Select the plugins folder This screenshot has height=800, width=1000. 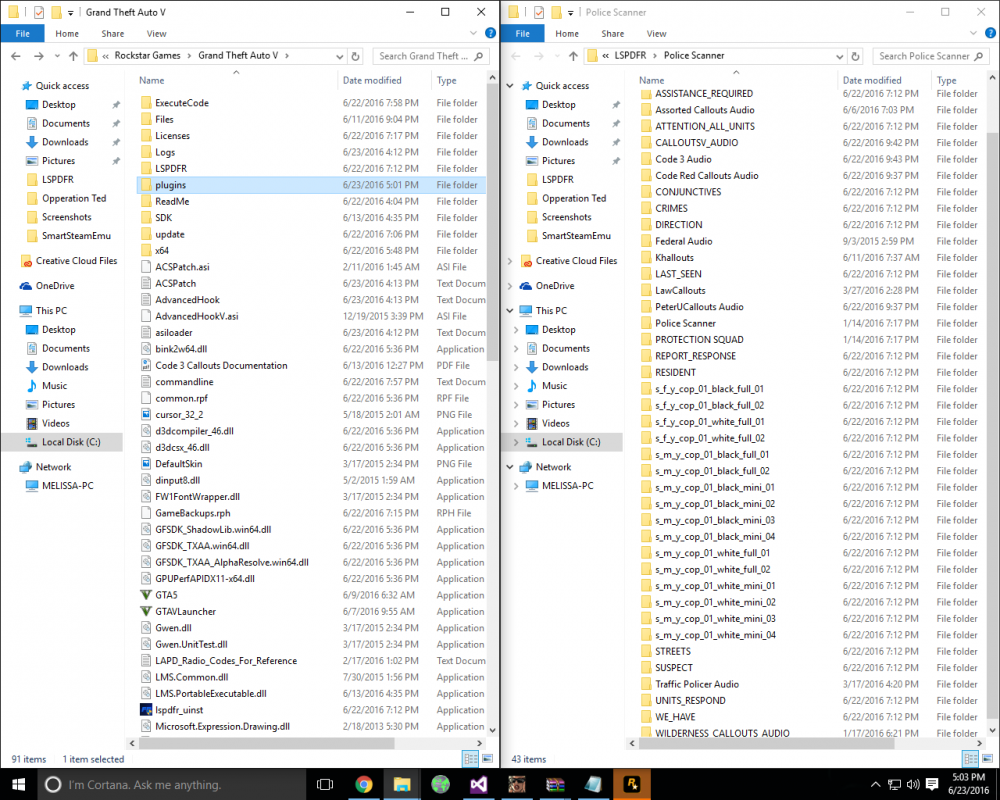[x=312, y=185]
